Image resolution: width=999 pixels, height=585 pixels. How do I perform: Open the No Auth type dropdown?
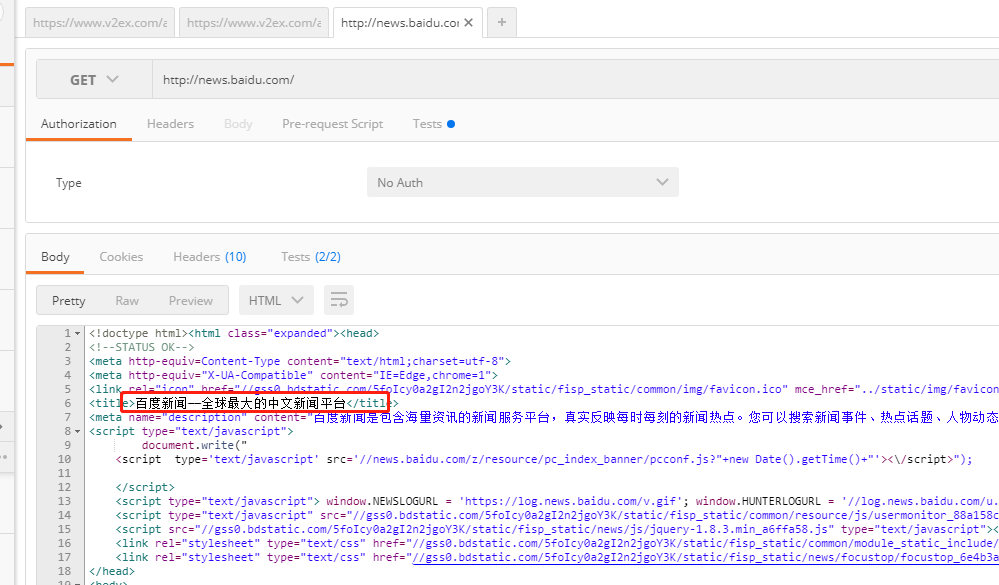point(522,182)
